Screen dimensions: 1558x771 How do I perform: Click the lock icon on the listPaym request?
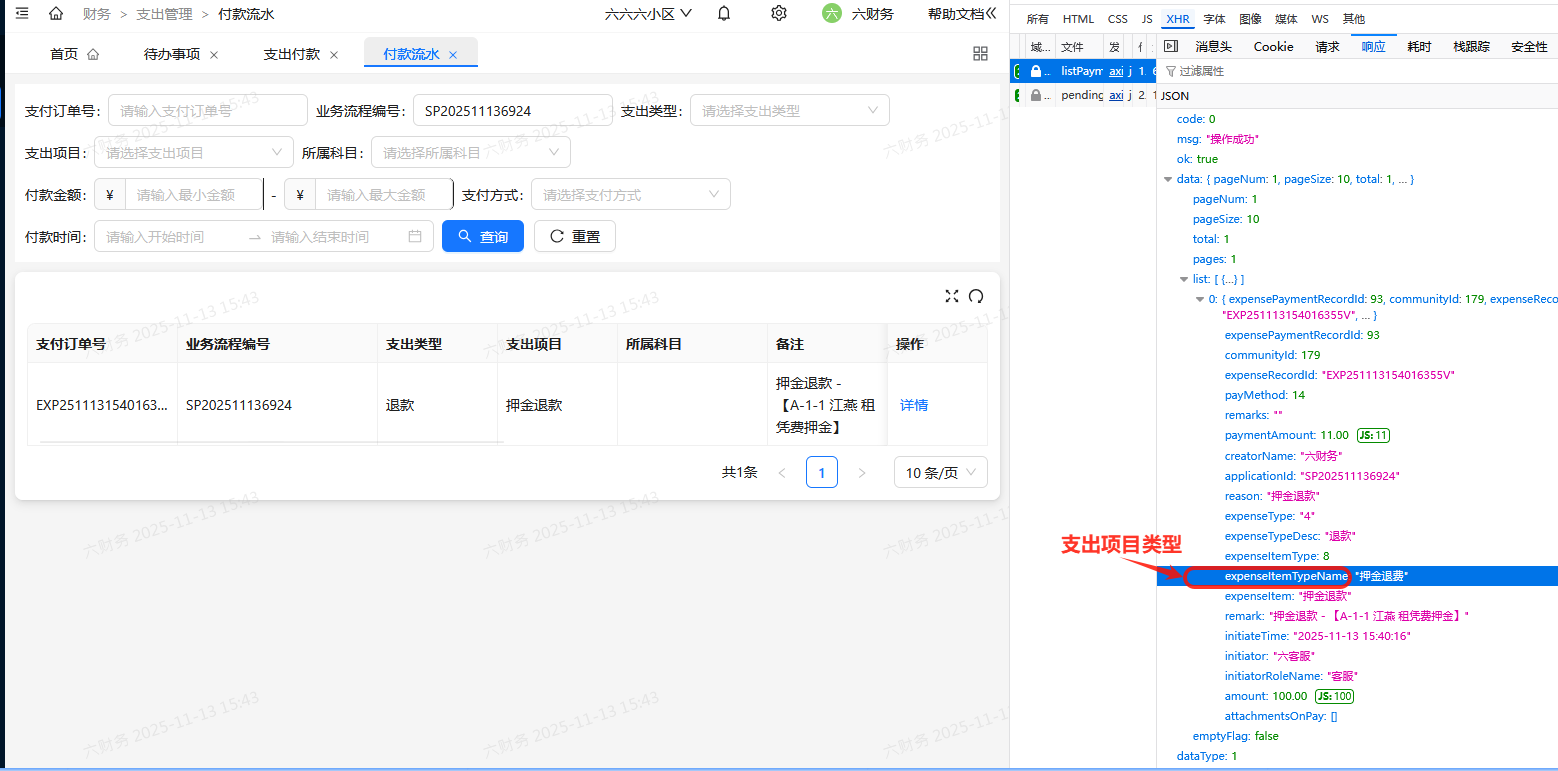pyautogui.click(x=1036, y=70)
